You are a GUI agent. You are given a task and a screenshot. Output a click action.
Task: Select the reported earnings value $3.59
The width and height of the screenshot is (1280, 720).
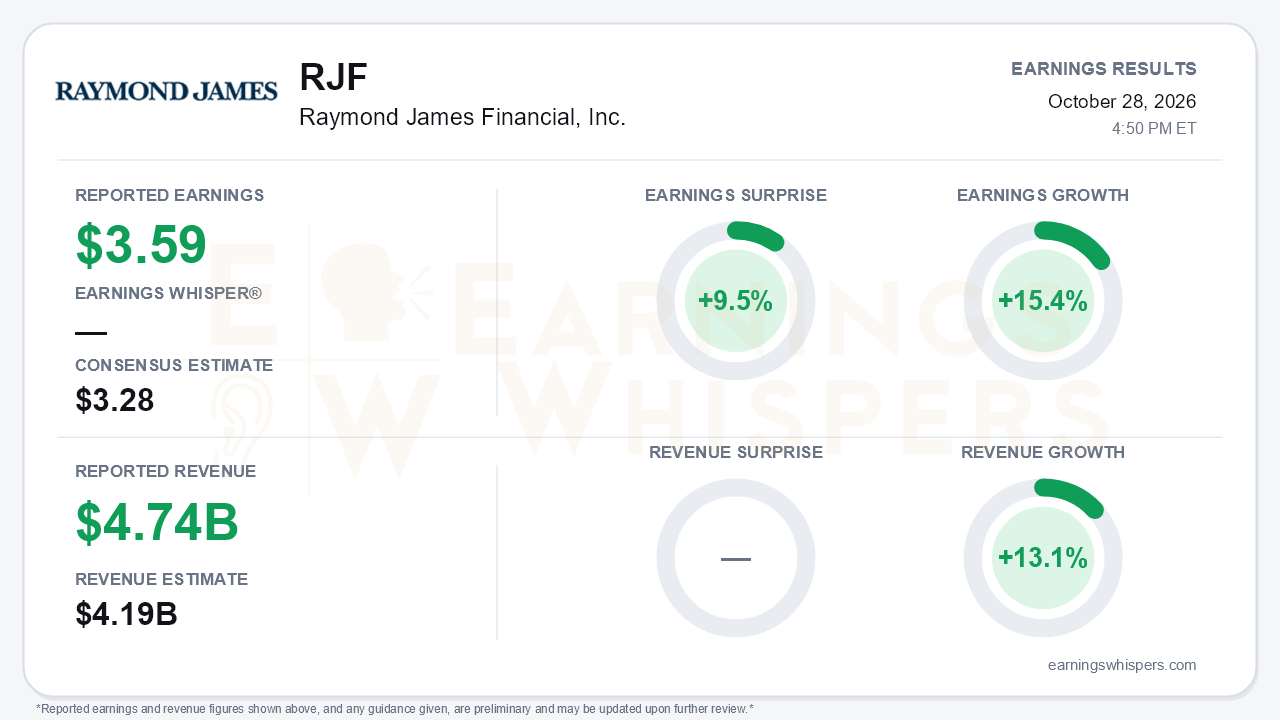141,245
